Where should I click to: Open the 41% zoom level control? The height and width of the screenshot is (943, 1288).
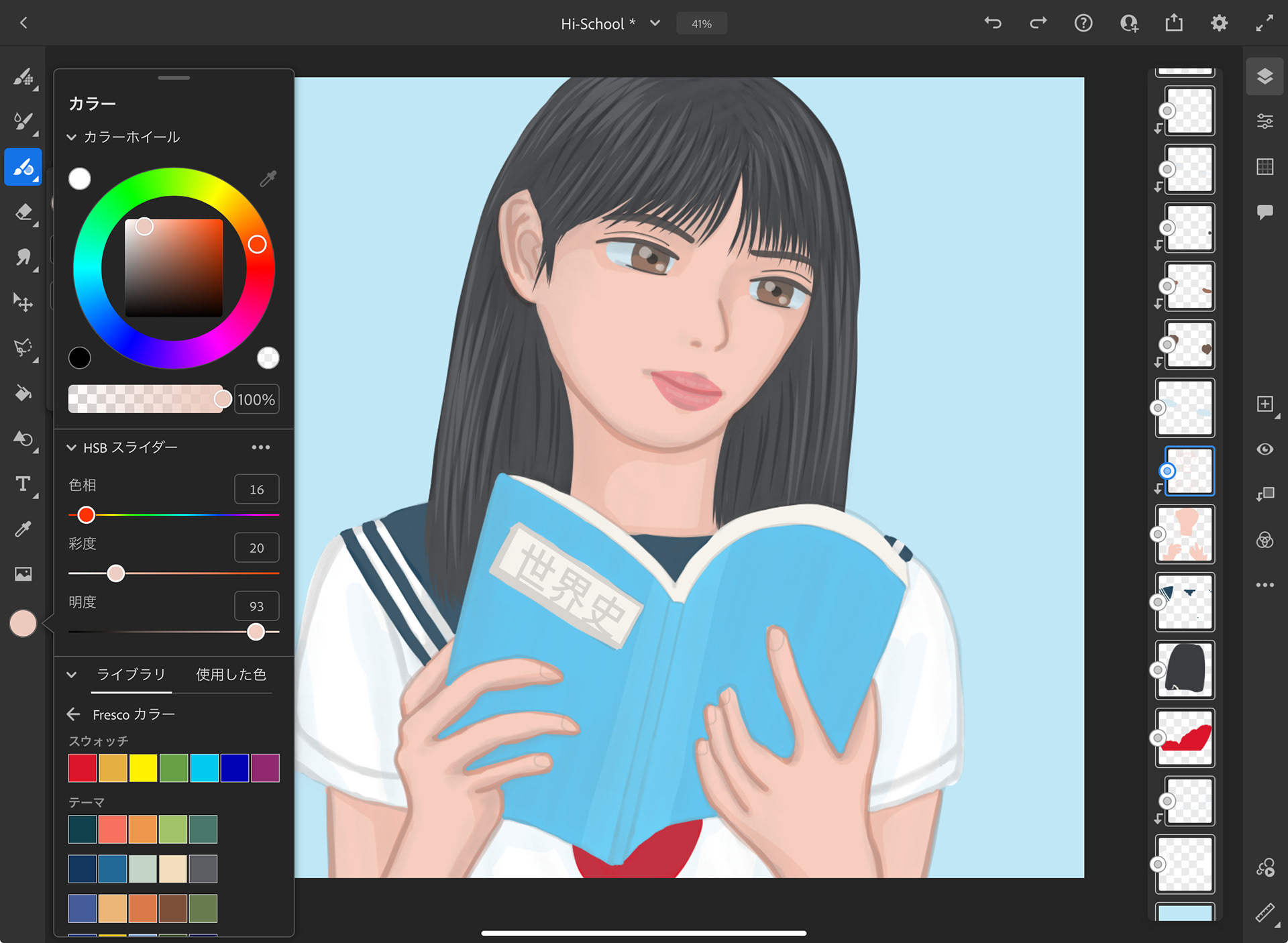[x=702, y=23]
